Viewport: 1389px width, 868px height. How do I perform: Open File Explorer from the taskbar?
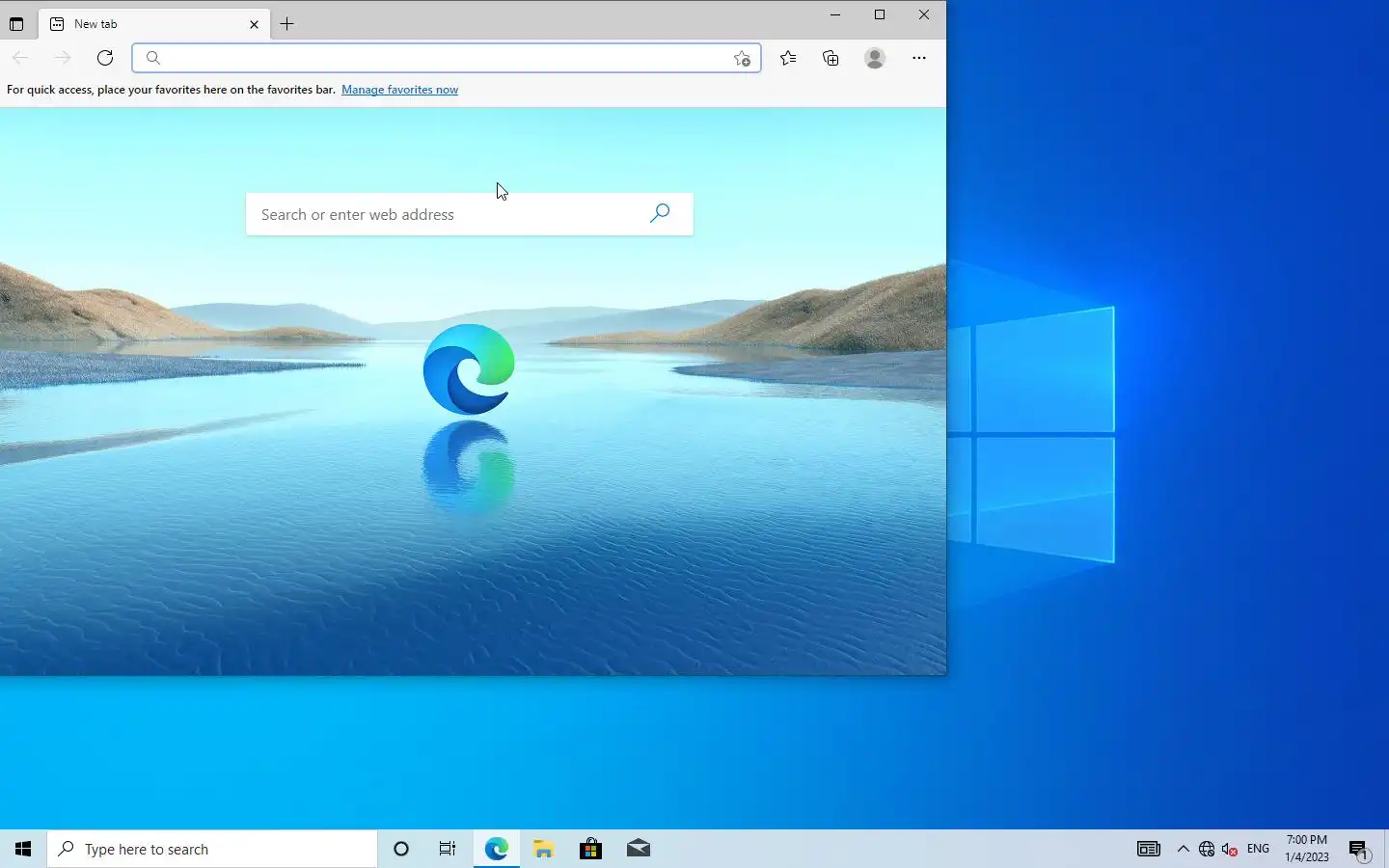543,849
